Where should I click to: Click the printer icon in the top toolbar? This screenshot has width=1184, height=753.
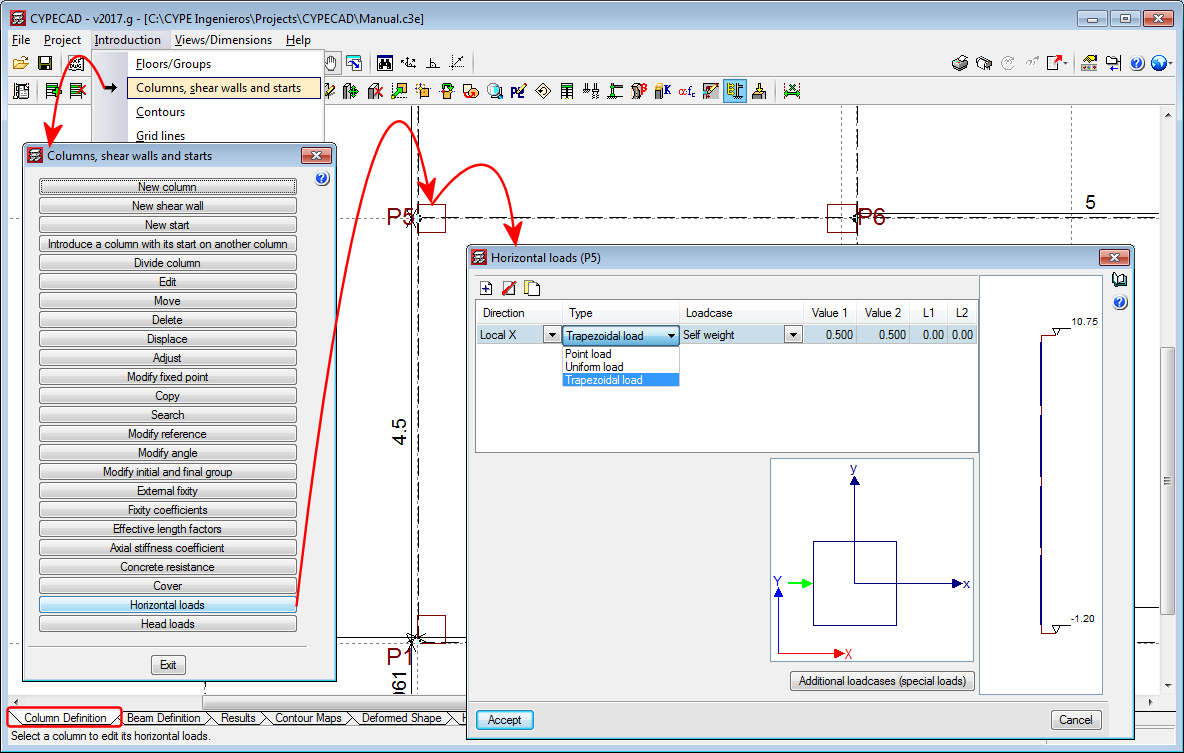tap(959, 63)
